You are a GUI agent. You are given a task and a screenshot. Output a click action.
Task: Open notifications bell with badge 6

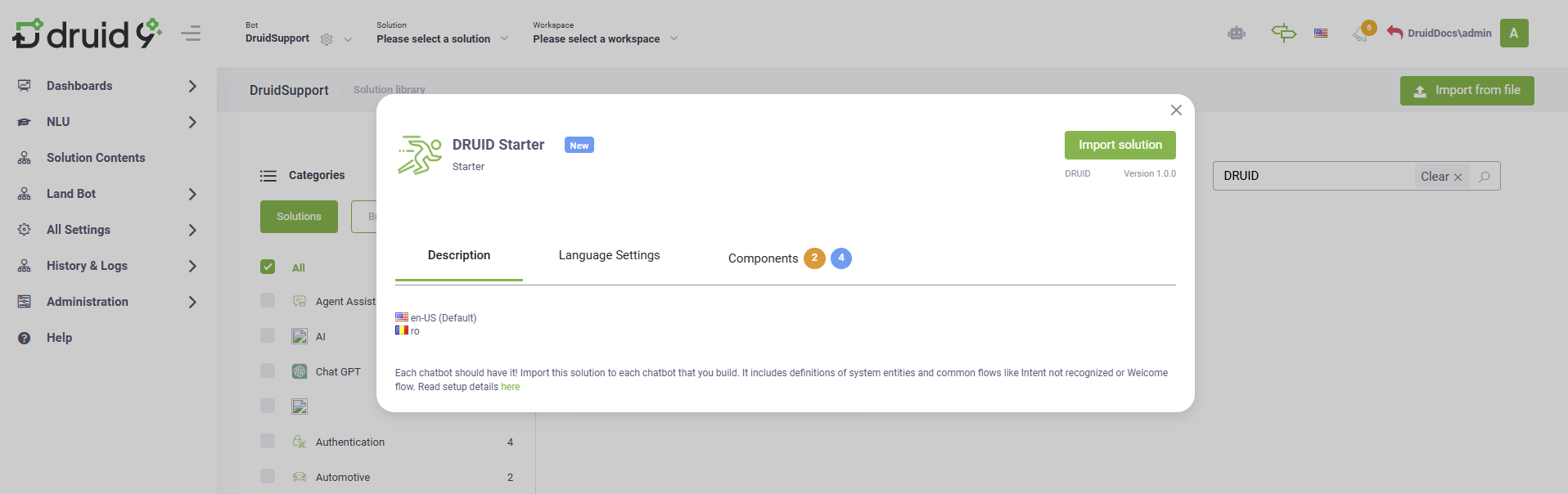coord(1361,34)
